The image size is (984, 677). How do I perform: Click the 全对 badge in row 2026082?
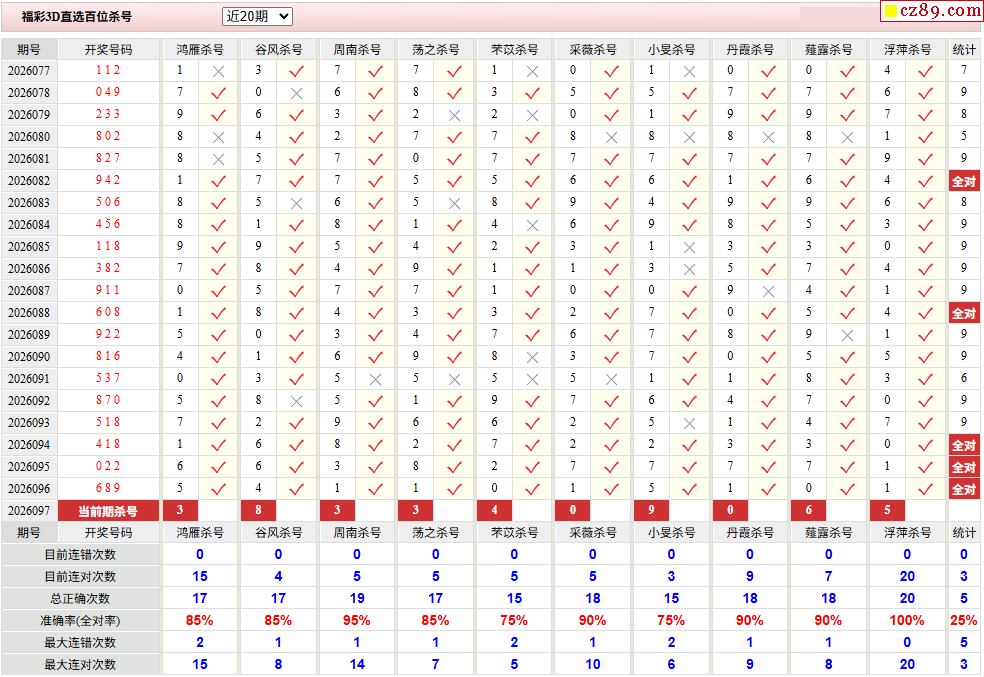[964, 181]
